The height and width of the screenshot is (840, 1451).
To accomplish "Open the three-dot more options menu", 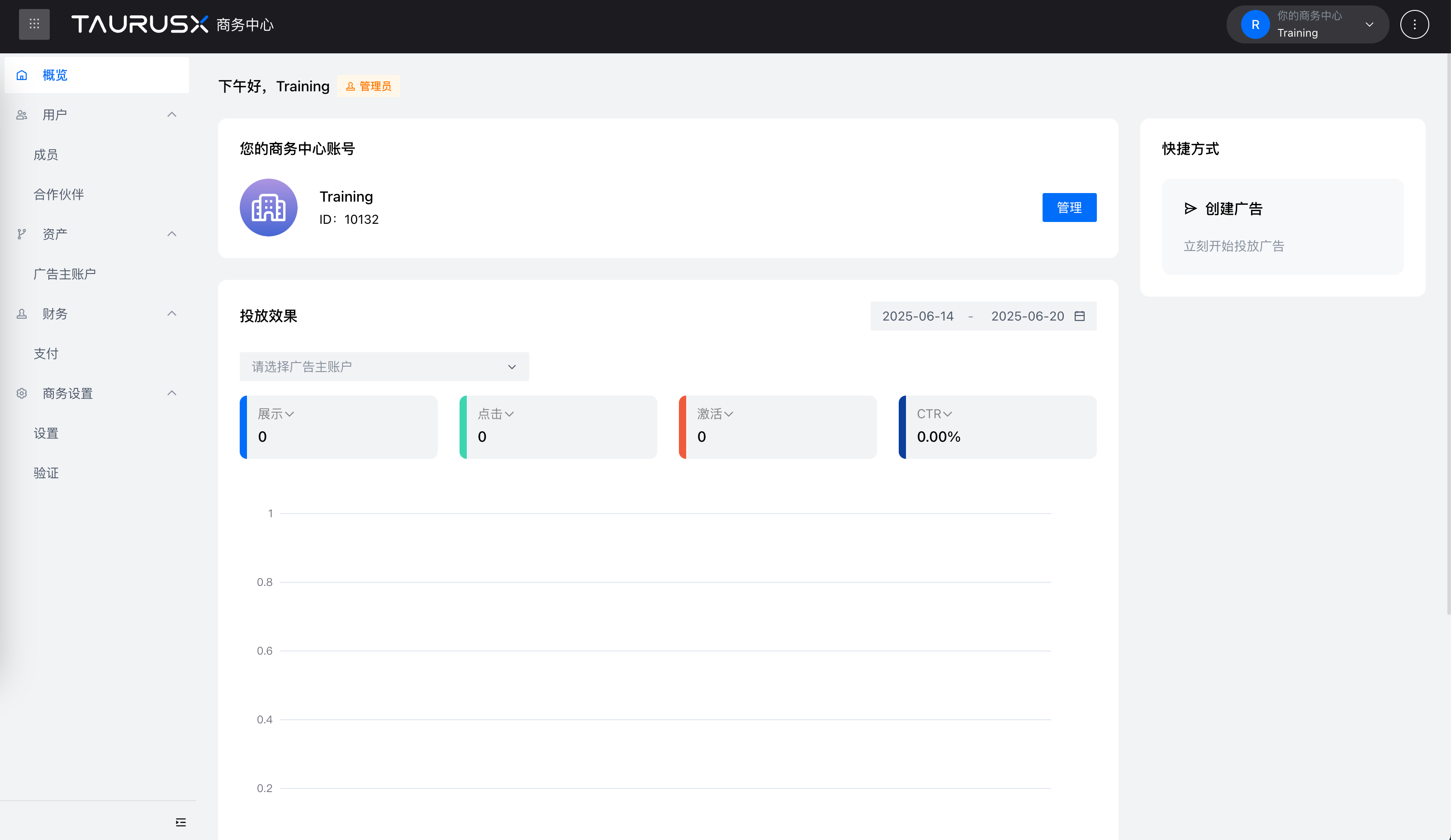I will click(x=1414, y=25).
